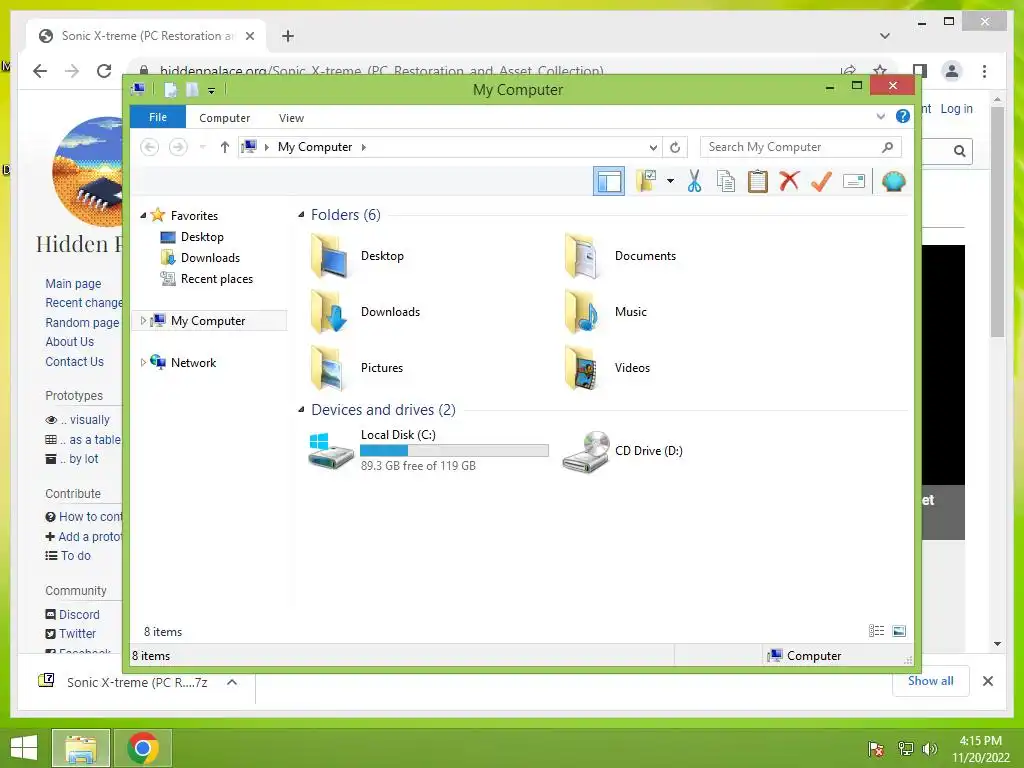The width and height of the screenshot is (1024, 768).
Task: Switch to Details view icon
Action: [x=876, y=631]
